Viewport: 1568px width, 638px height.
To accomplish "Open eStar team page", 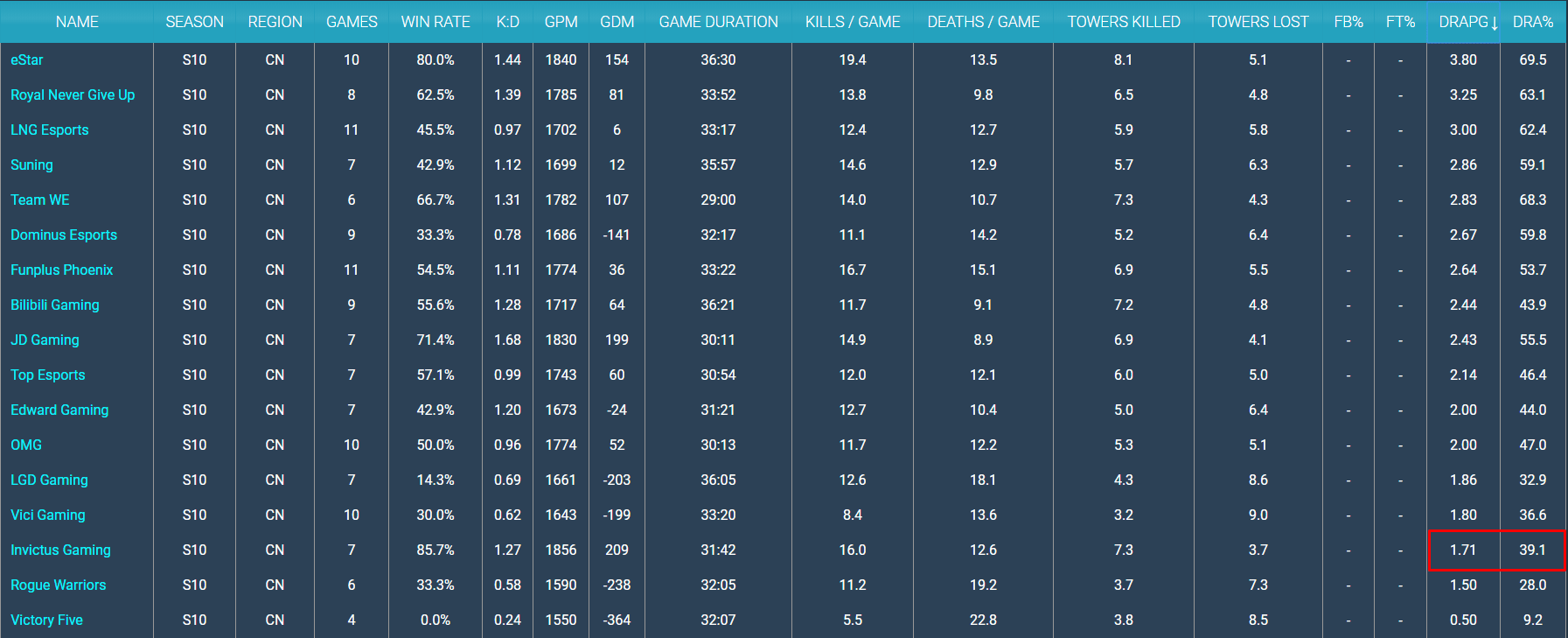I will [26, 60].
